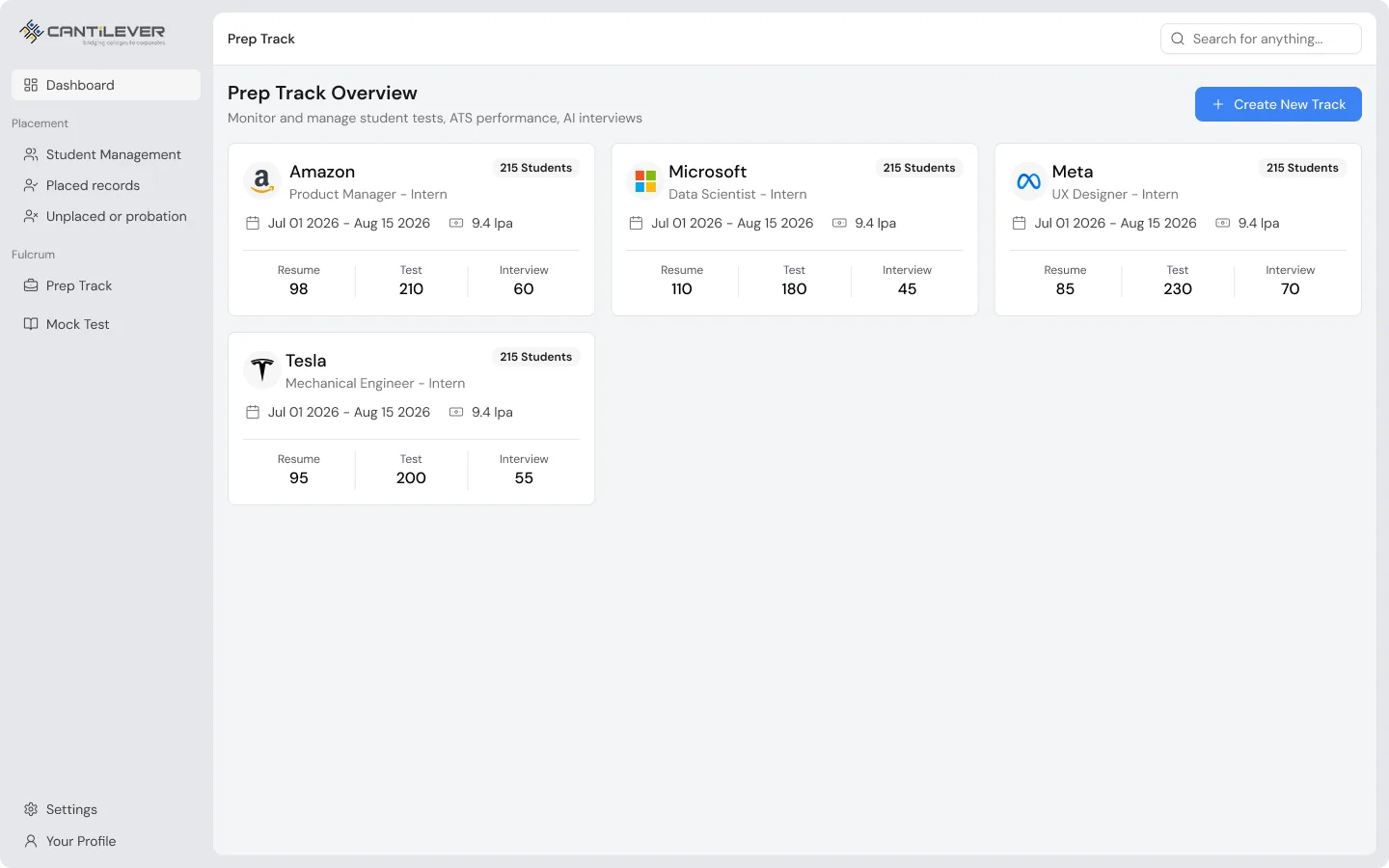Click Meta's Interview count 70
Viewport: 1389px width, 868px height.
coord(1291,289)
